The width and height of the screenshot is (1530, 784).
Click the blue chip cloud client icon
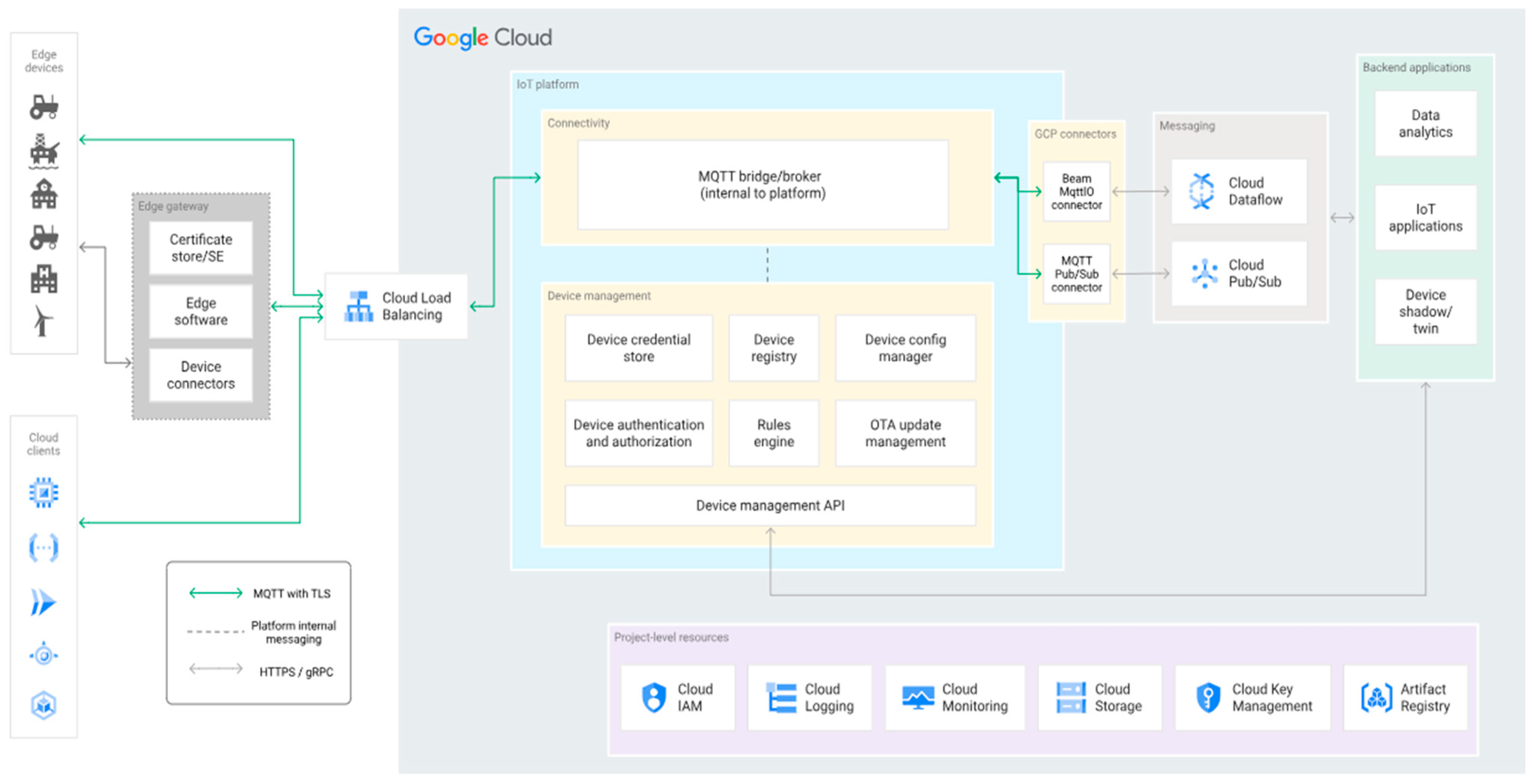pos(43,492)
